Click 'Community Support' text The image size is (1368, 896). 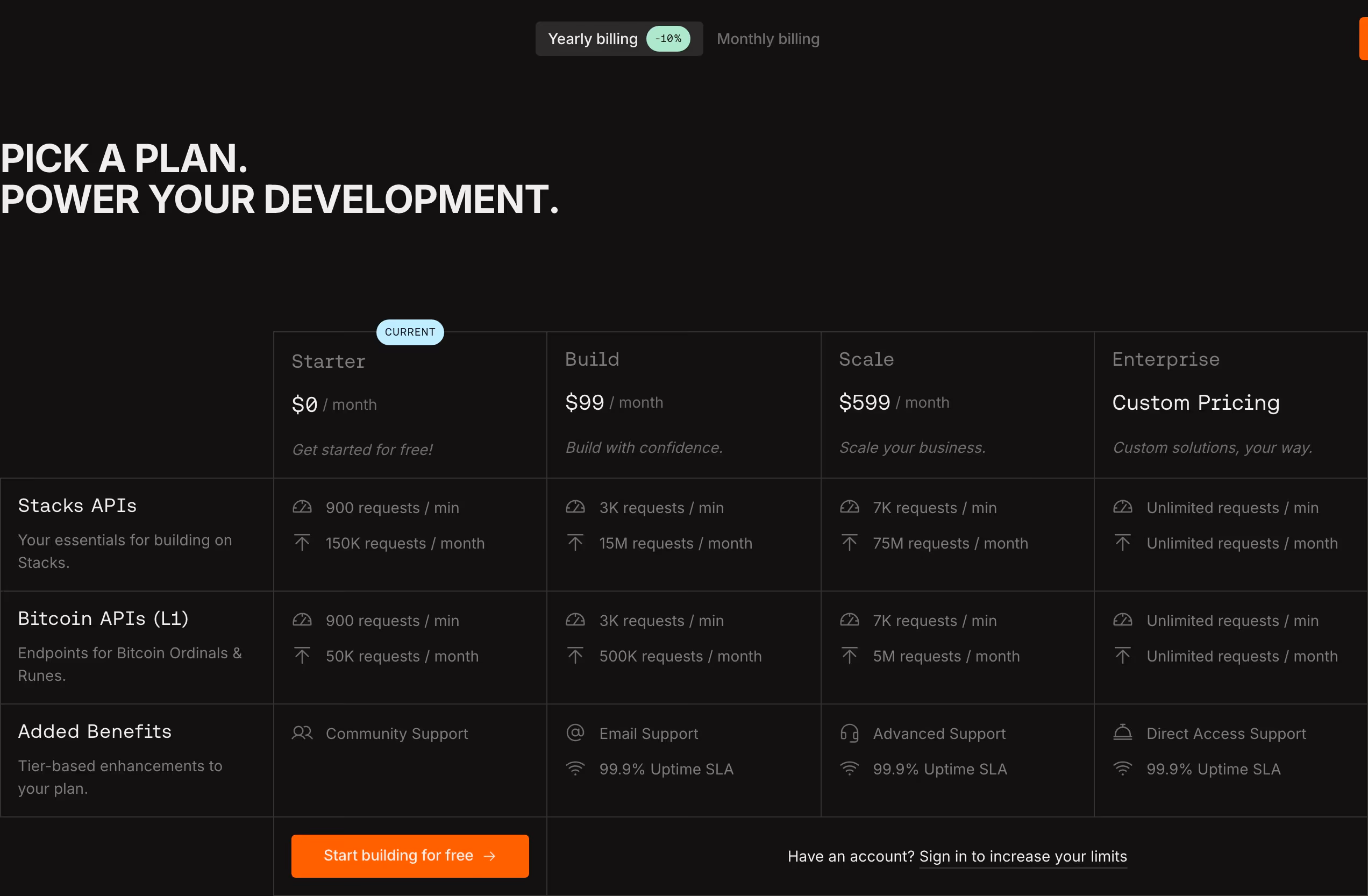(397, 734)
